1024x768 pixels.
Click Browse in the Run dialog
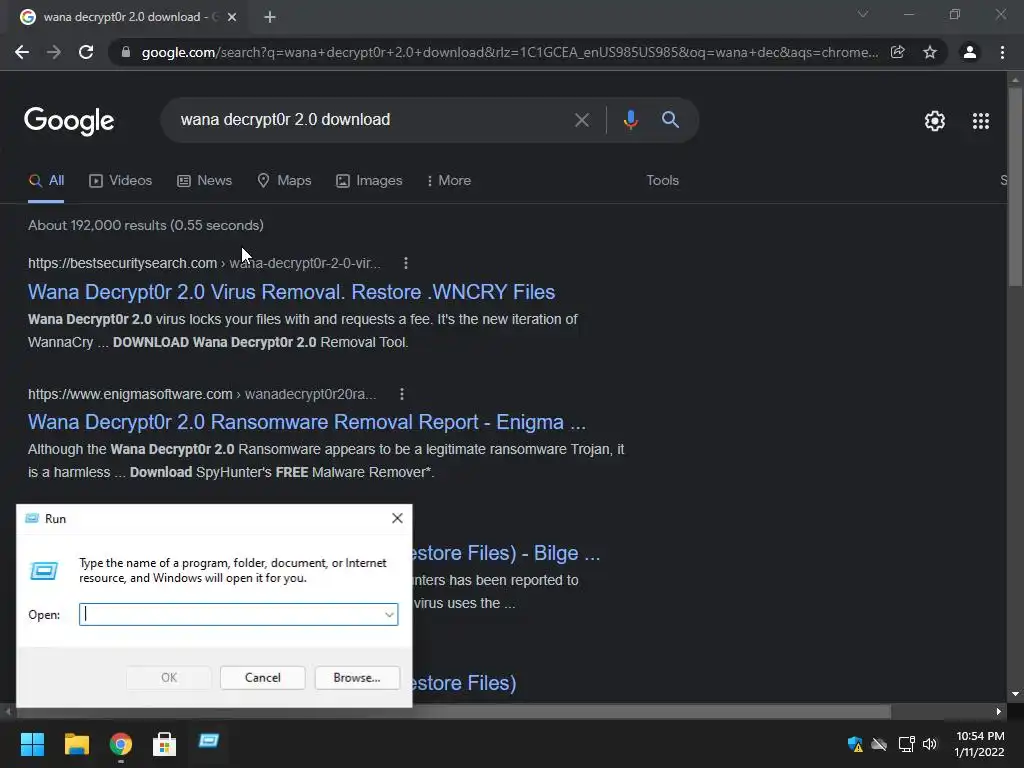(357, 678)
